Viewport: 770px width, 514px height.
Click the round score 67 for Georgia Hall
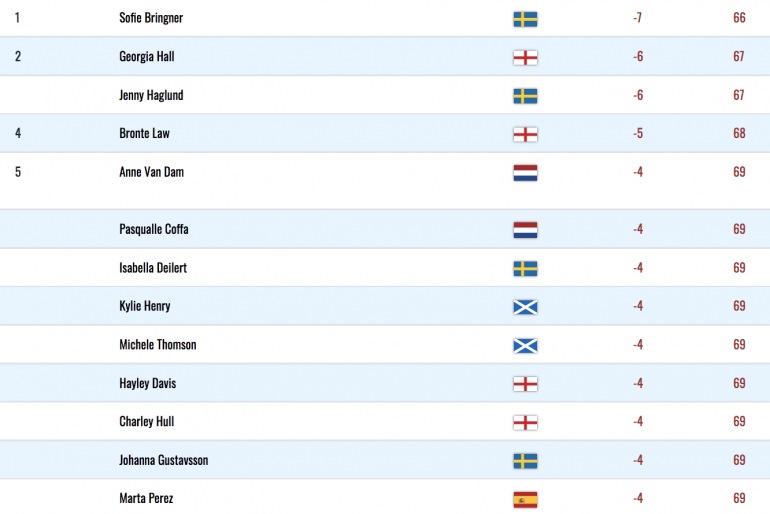coord(739,56)
